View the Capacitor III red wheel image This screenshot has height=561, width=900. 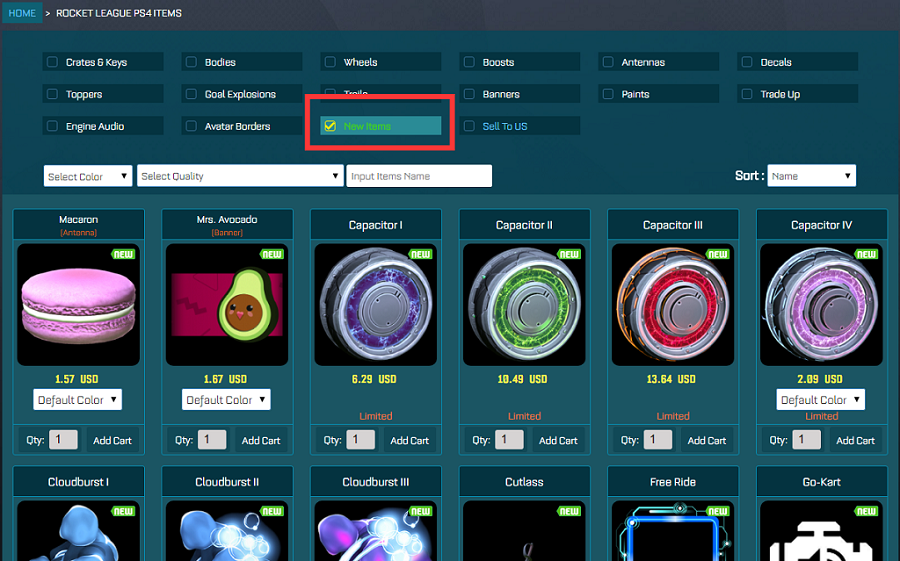673,304
